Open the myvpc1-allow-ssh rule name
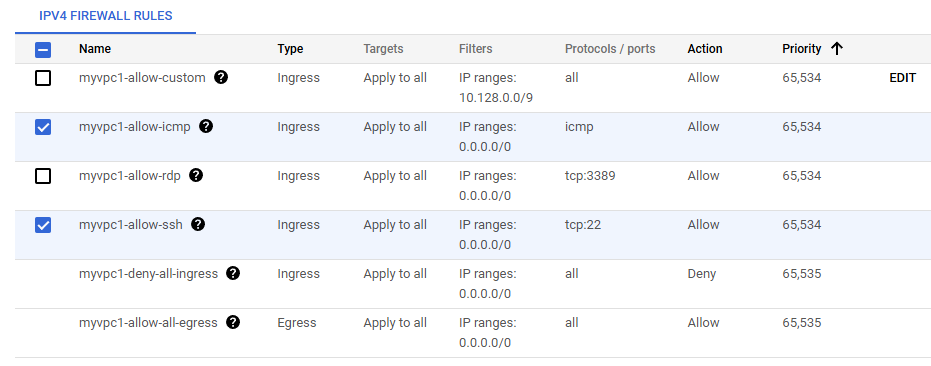 [131, 225]
